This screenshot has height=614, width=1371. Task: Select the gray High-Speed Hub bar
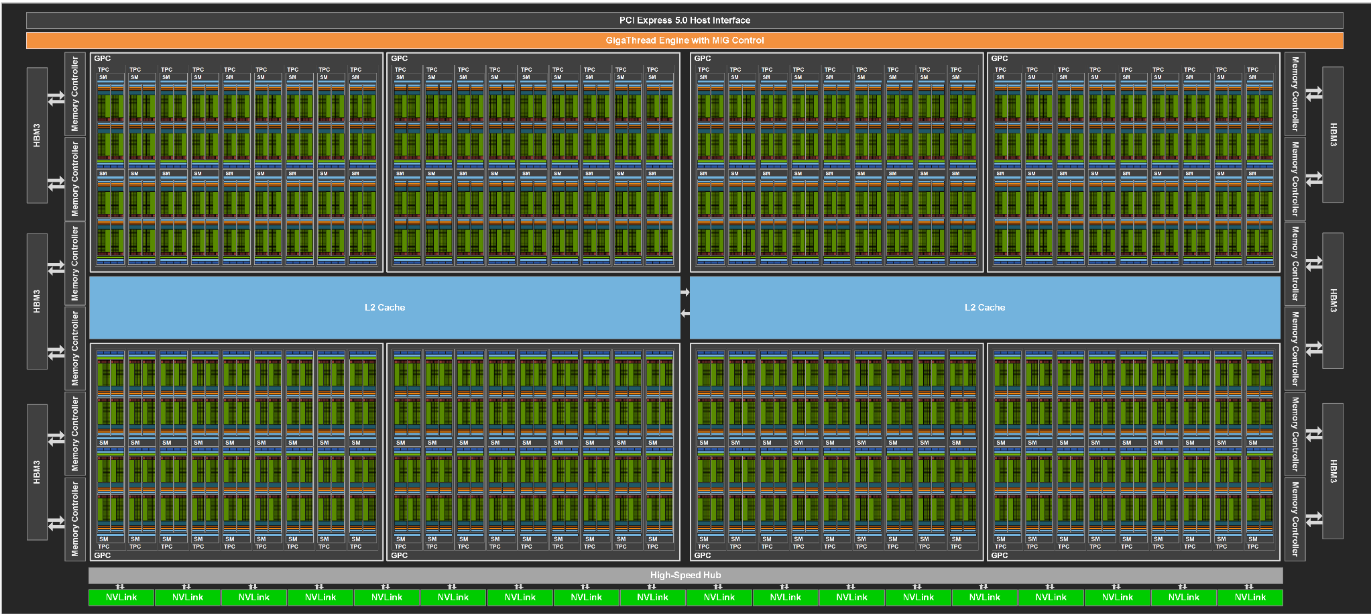[685, 575]
